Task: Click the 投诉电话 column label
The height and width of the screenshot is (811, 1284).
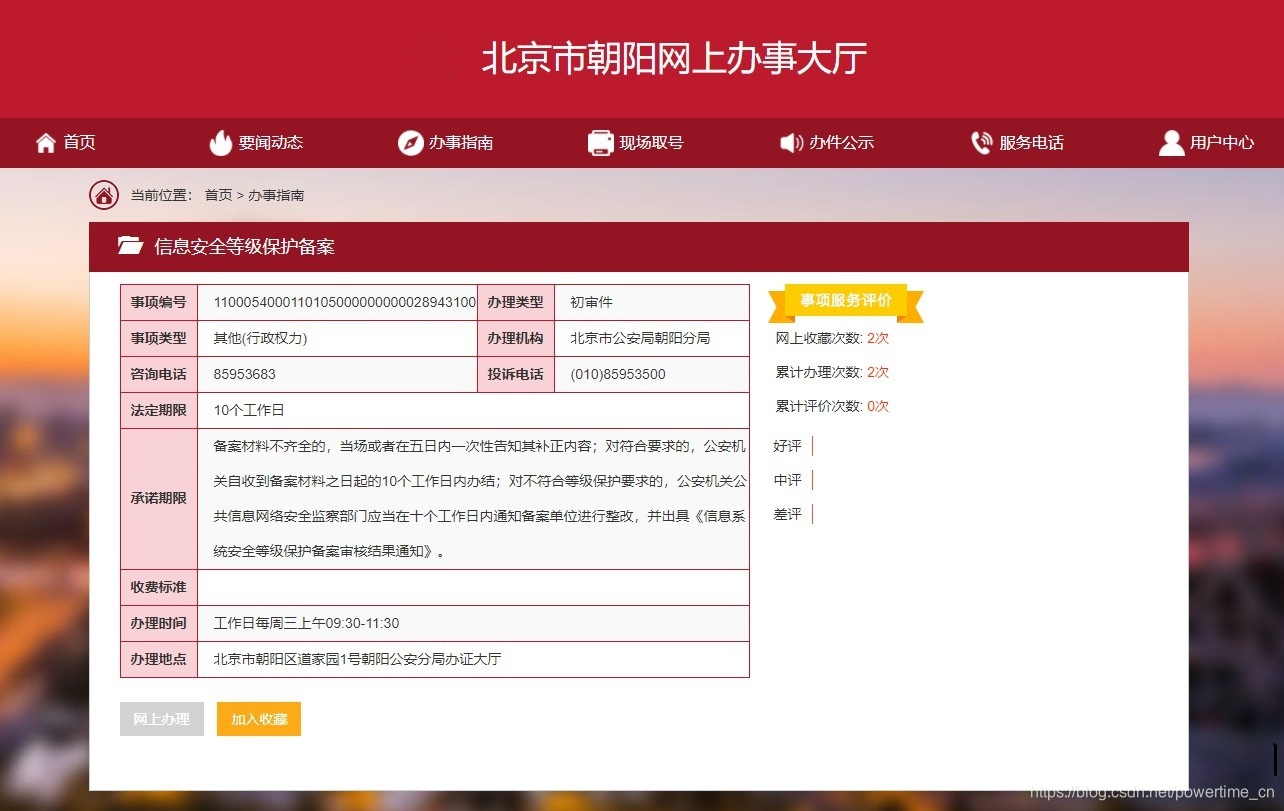Action: click(515, 375)
